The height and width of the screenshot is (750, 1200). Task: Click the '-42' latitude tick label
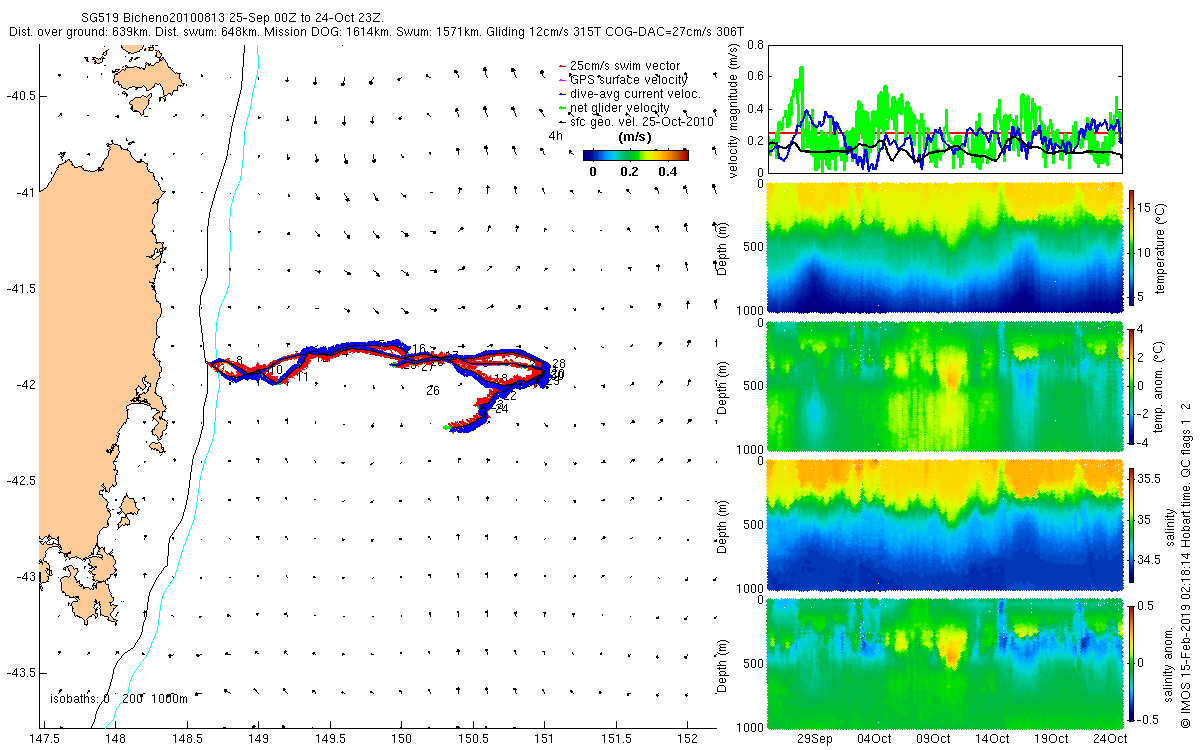pos(24,385)
